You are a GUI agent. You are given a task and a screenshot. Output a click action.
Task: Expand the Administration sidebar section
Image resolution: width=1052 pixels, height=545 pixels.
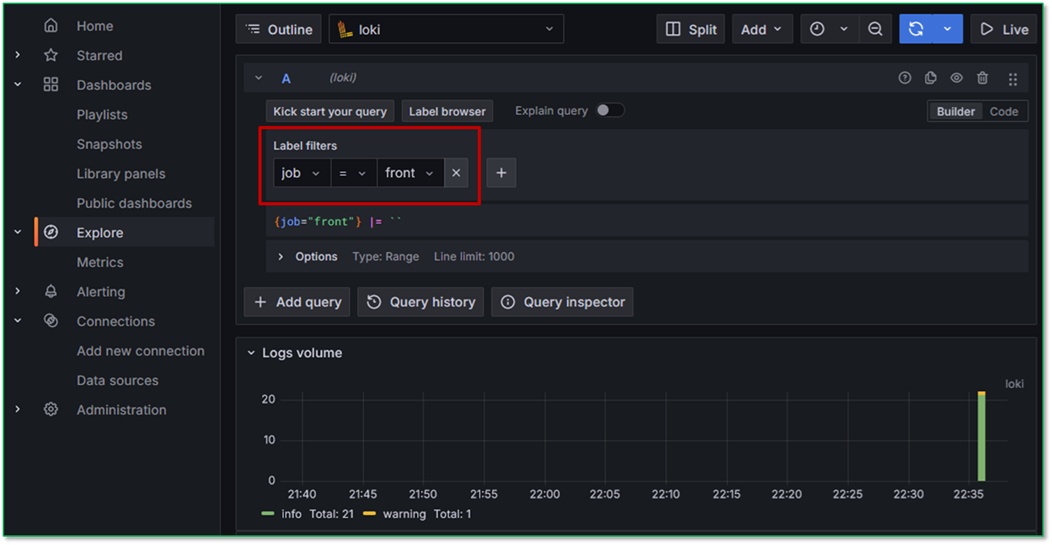click(18, 410)
